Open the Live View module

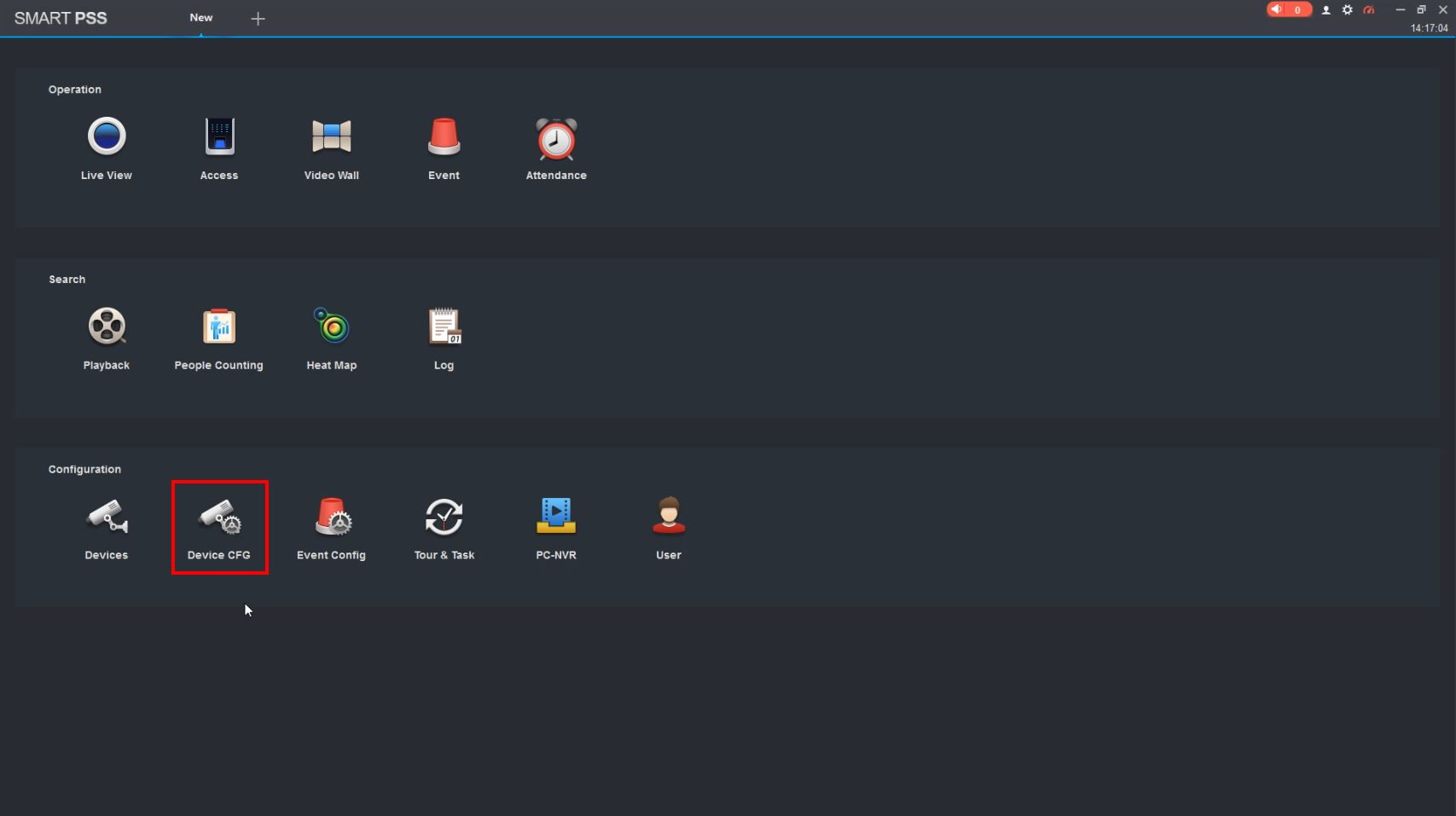107,137
